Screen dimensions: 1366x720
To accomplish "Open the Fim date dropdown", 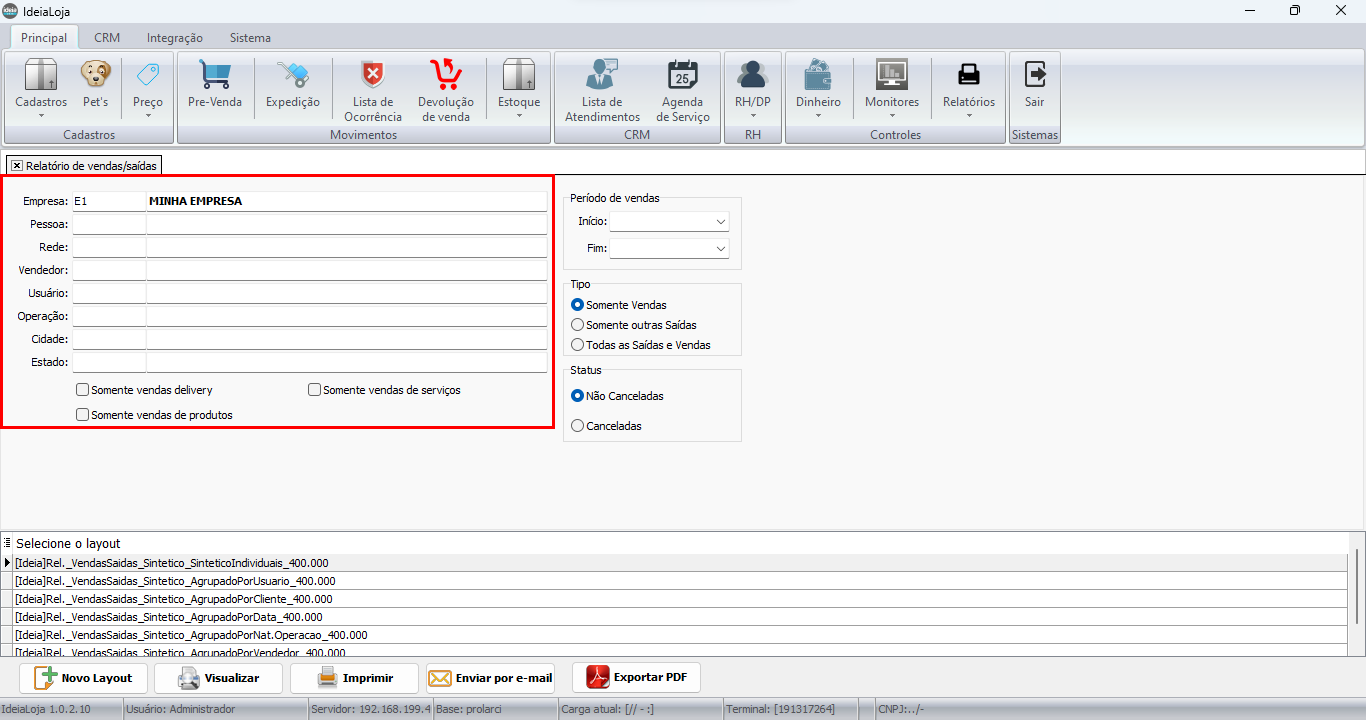I will click(x=720, y=248).
